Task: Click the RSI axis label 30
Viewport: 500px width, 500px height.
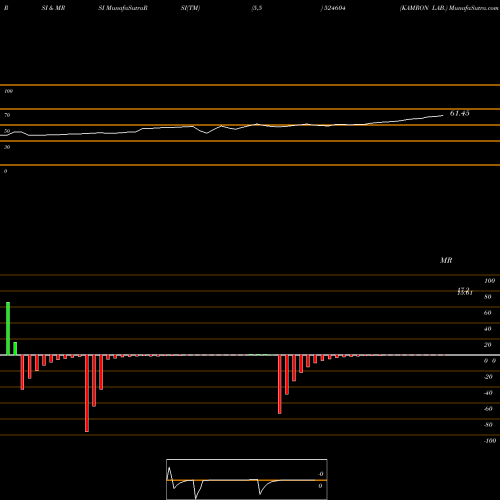Action: [7, 147]
